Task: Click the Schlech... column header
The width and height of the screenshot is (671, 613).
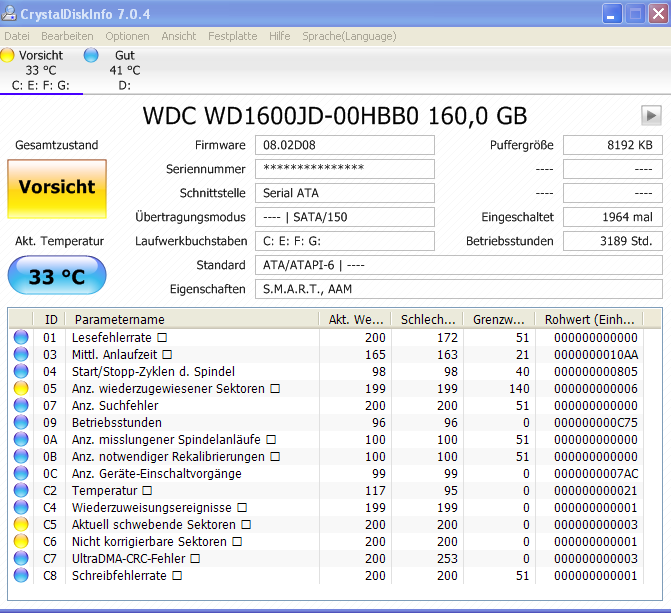Action: (428, 319)
